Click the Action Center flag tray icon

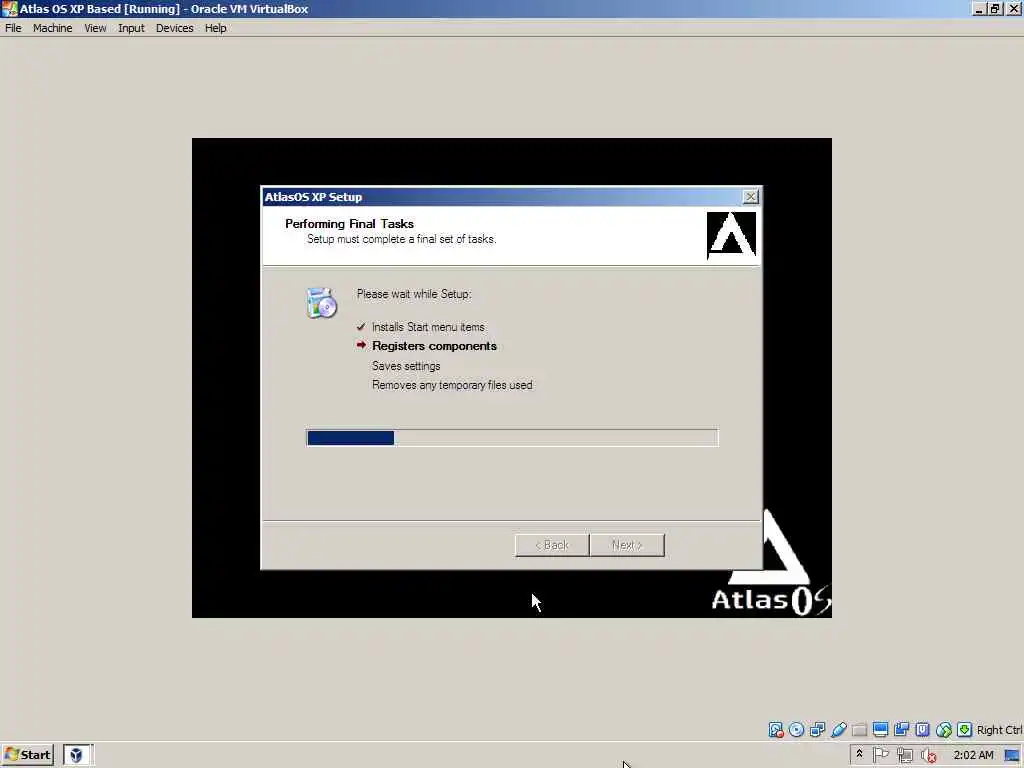coord(880,755)
